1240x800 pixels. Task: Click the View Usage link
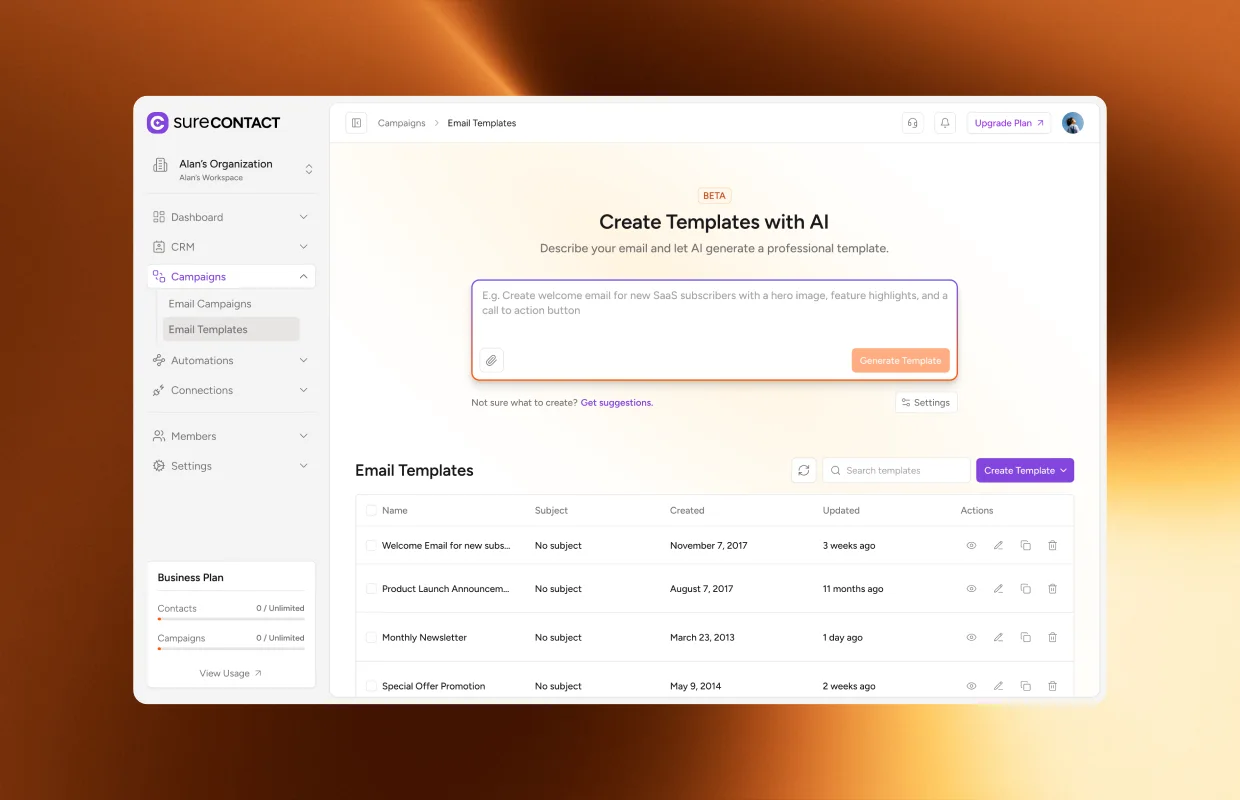(x=231, y=673)
